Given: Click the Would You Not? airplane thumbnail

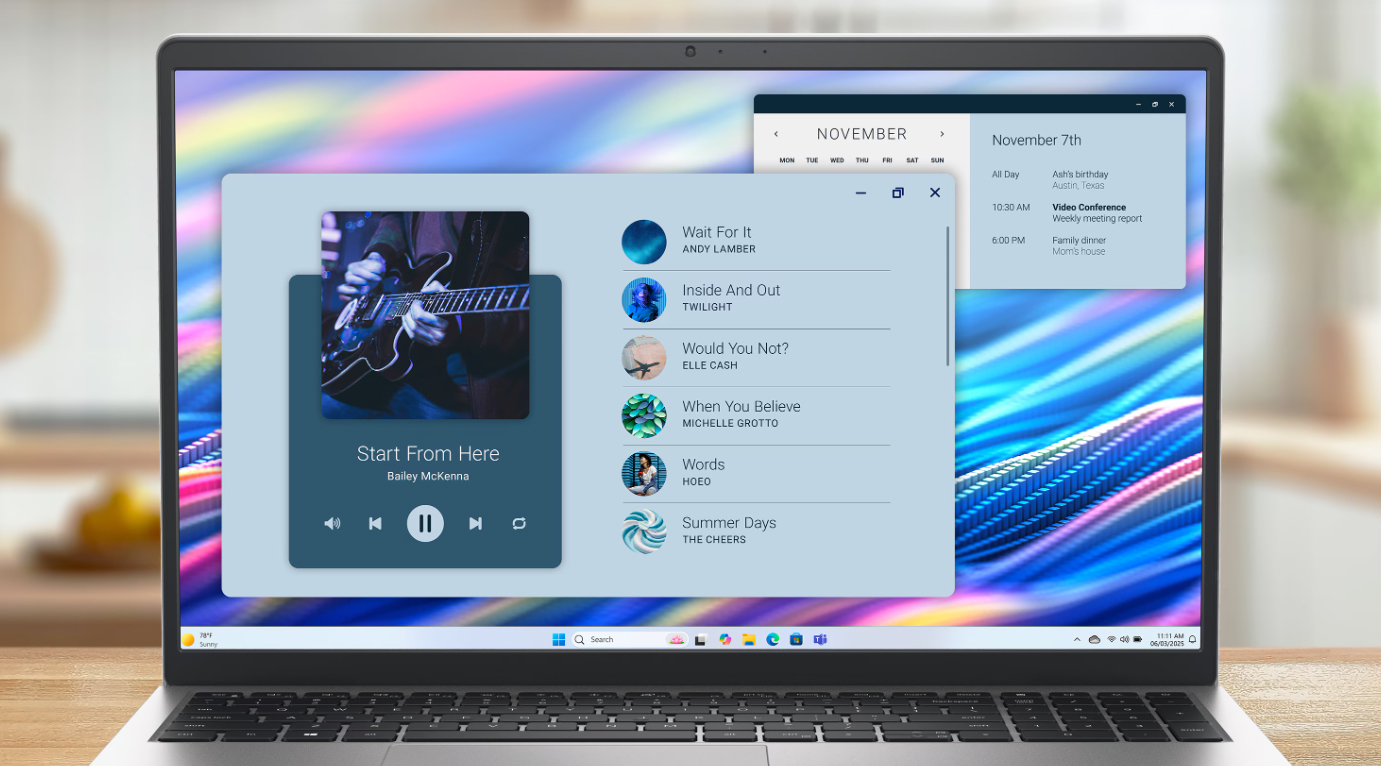Looking at the screenshot, I should (x=644, y=357).
